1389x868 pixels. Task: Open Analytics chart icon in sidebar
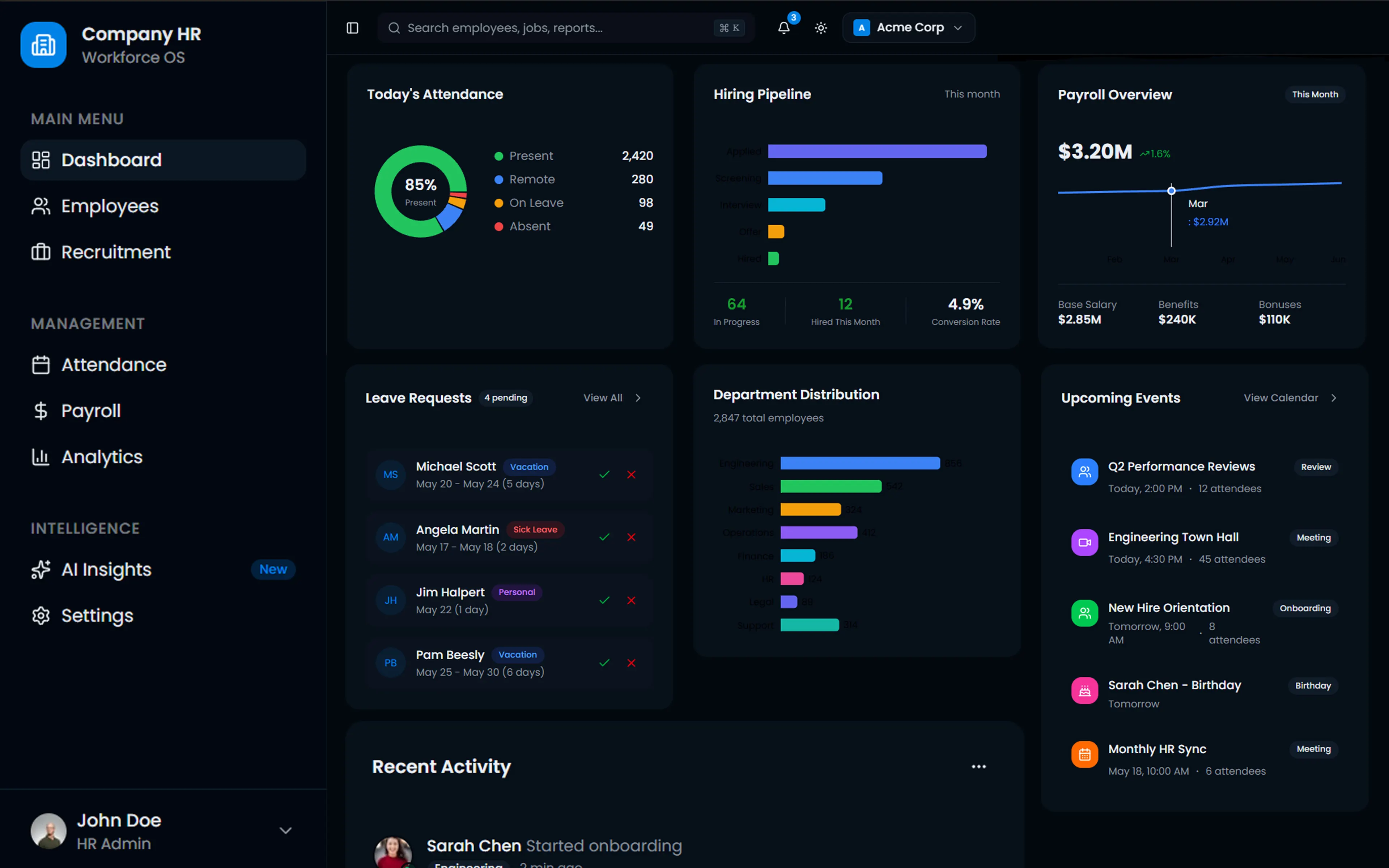click(41, 457)
